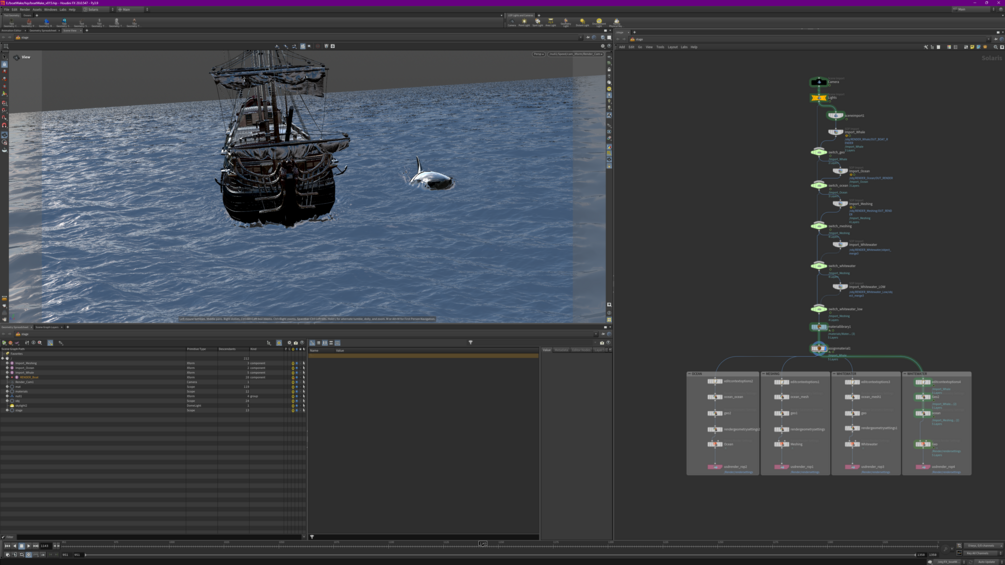Click the stage path in network editor pane
Viewport: 1005px width, 565px height.
pyautogui.click(x=639, y=39)
